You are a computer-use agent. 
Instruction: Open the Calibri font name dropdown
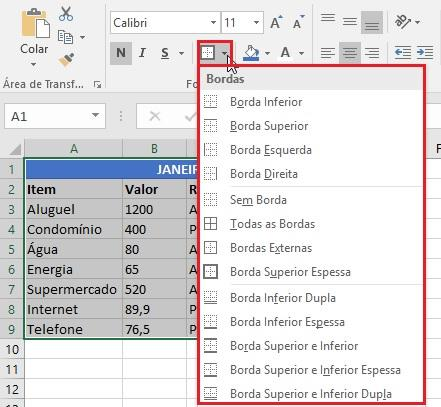coord(213,22)
